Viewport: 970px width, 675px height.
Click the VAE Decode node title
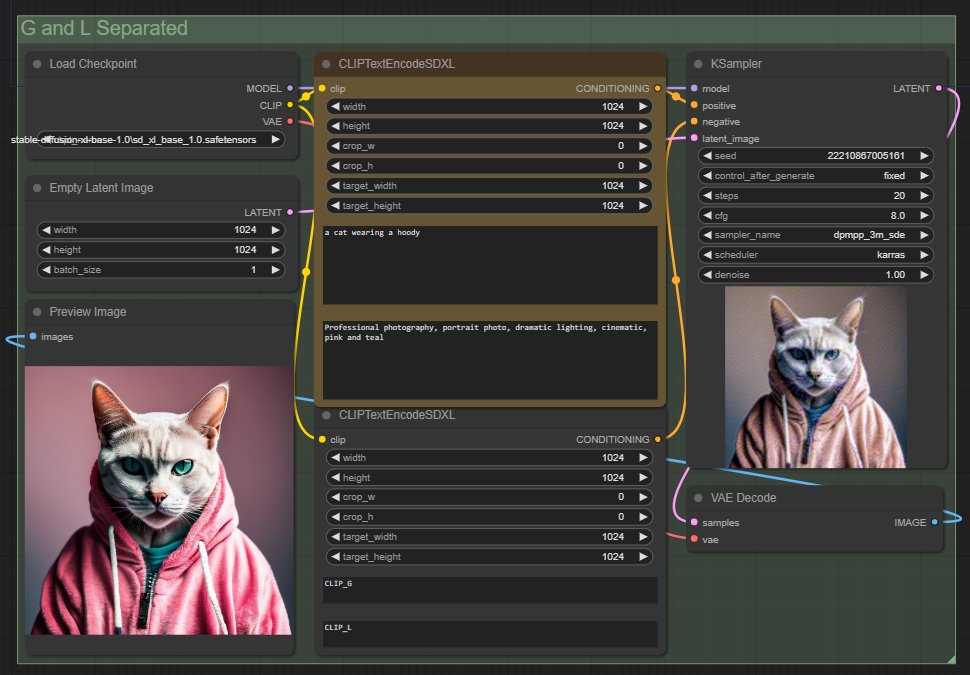coord(743,498)
